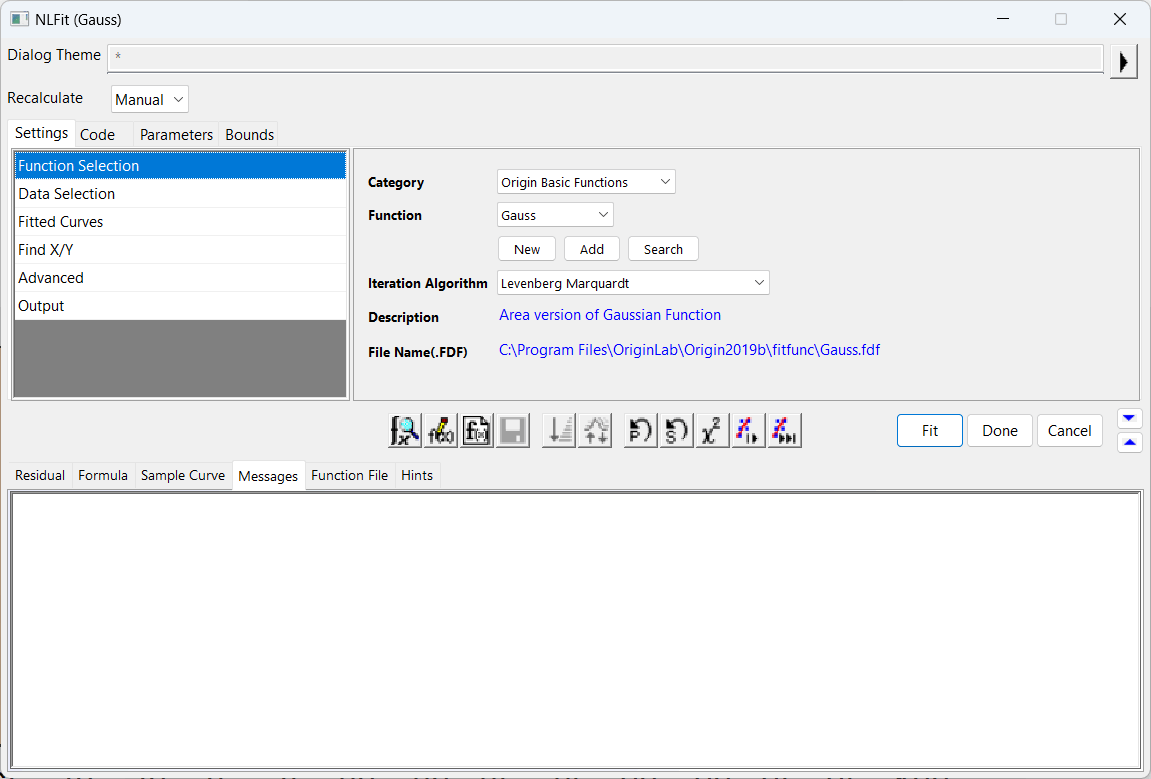This screenshot has height=779, width=1151.
Task: Open the Category dropdown
Action: click(586, 182)
